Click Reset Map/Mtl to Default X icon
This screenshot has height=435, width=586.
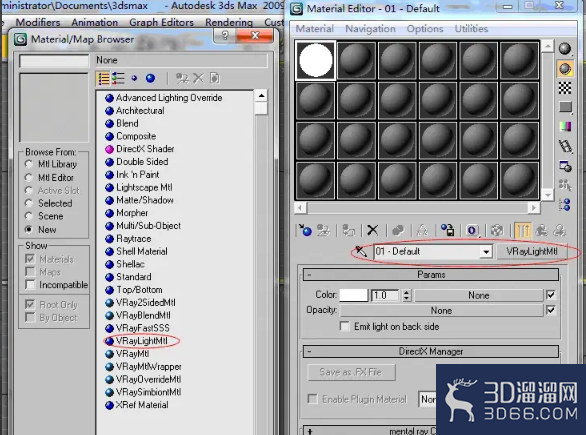(373, 231)
